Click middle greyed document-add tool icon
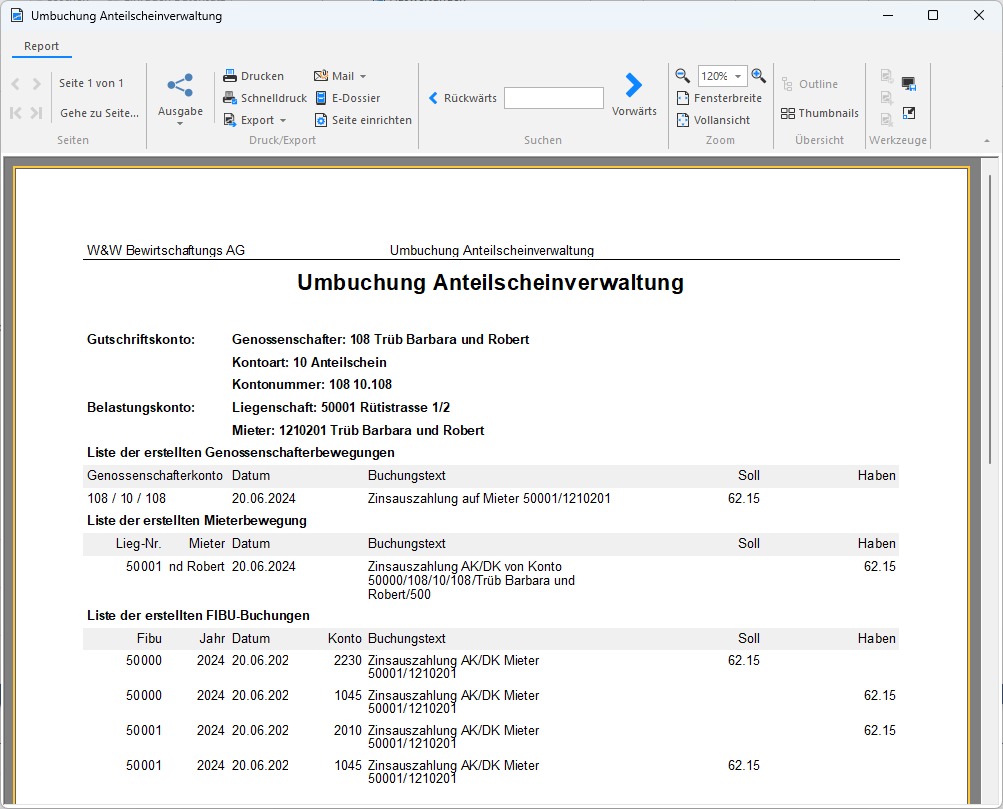 coord(887,98)
